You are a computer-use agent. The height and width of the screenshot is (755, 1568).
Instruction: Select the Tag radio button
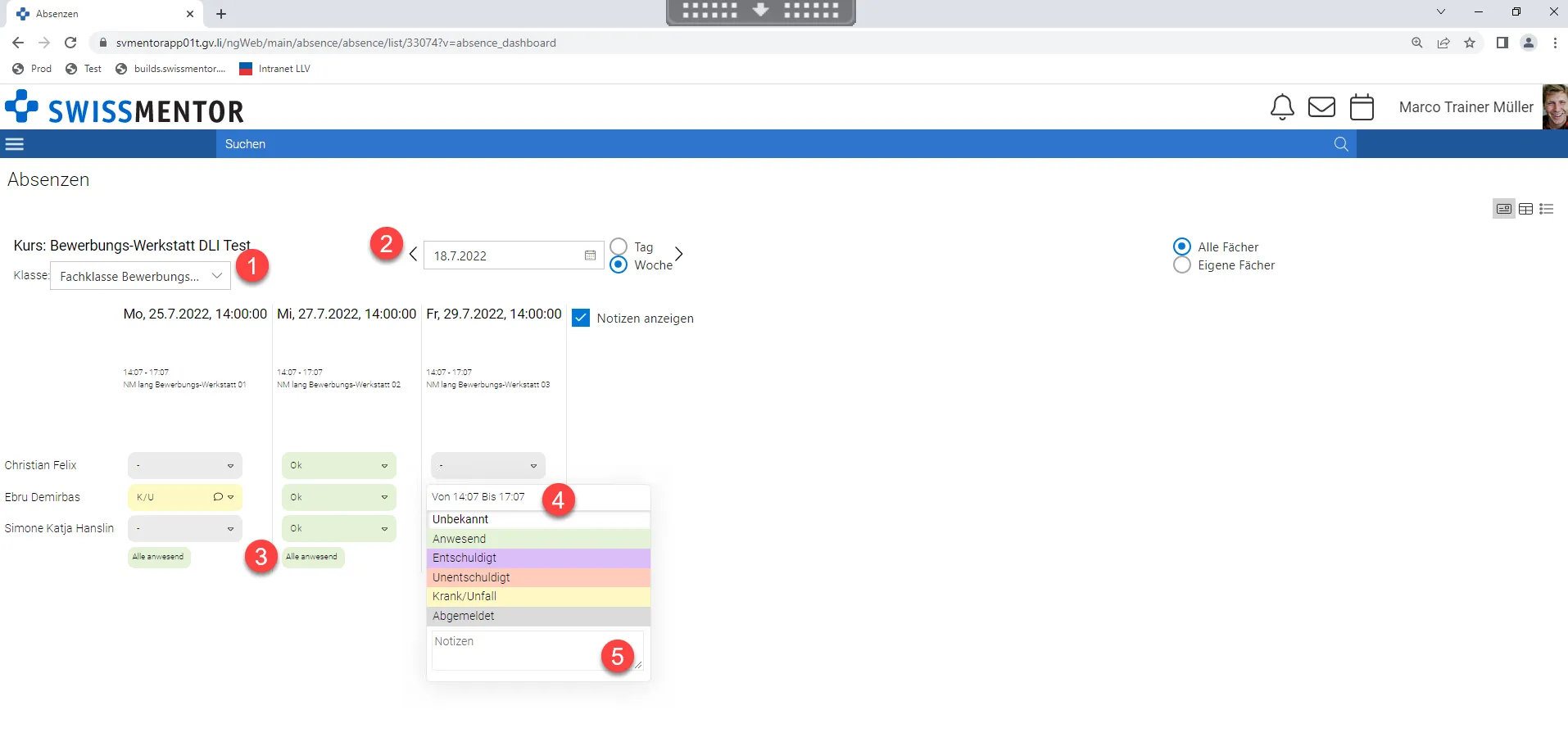tap(619, 246)
